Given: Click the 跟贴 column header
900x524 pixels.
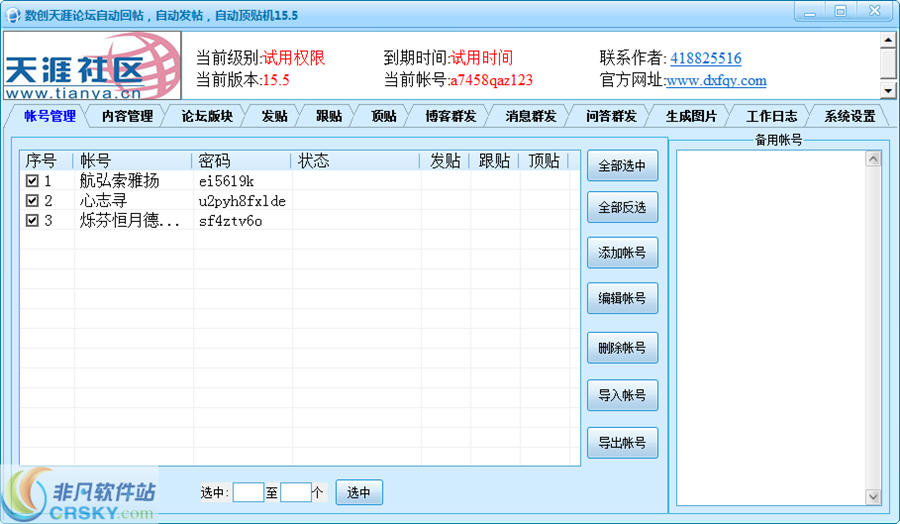Looking at the screenshot, I should click(494, 161).
